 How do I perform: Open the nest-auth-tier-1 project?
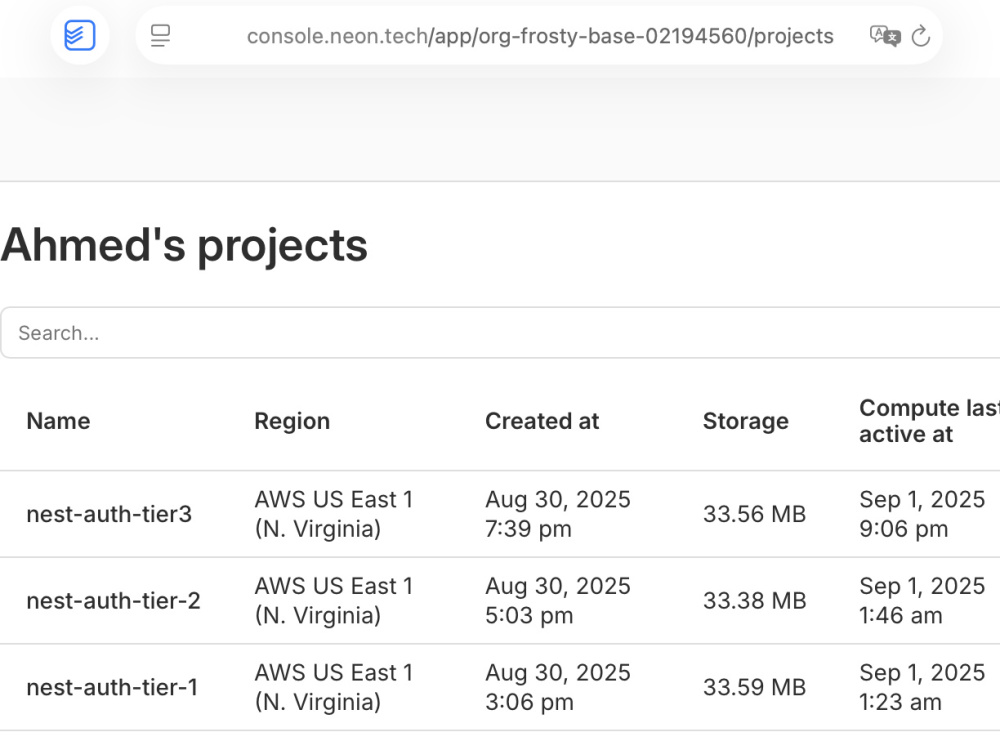coord(112,688)
